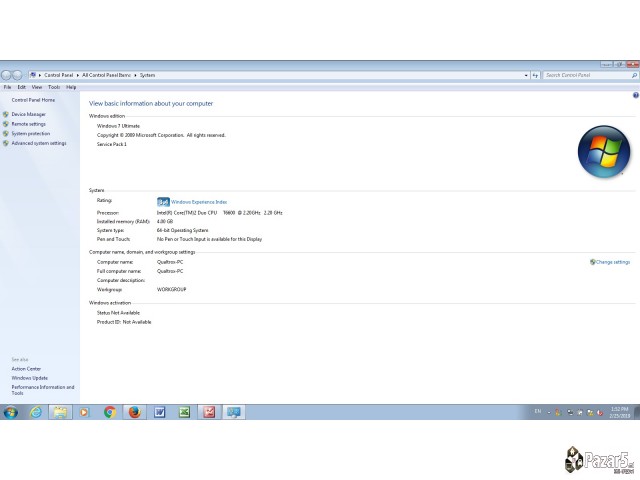640x480 pixels.
Task: Open Device Manager from left sidebar
Action: tap(28, 114)
